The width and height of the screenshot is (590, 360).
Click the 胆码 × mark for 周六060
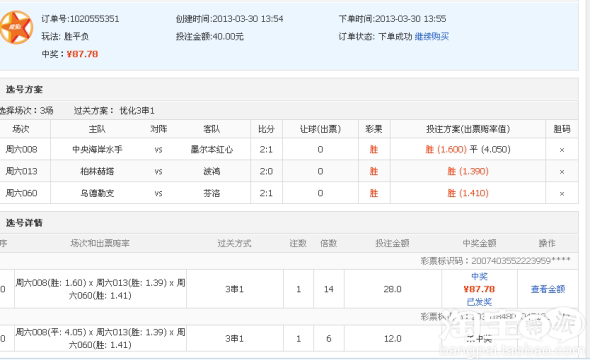coord(562,193)
